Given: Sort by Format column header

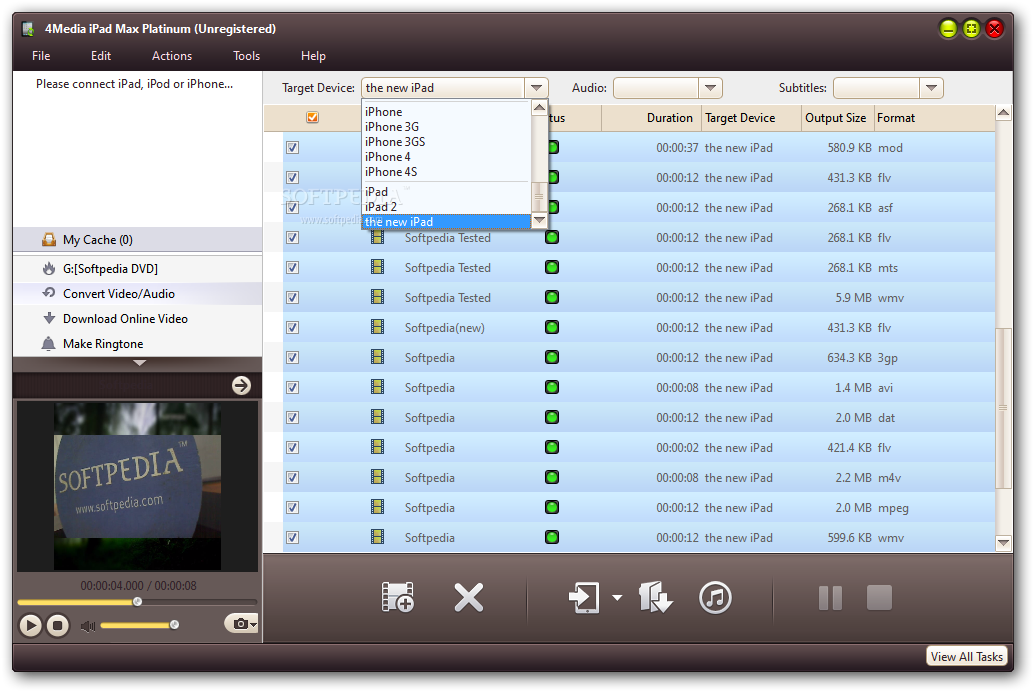Looking at the screenshot, I should [934, 117].
